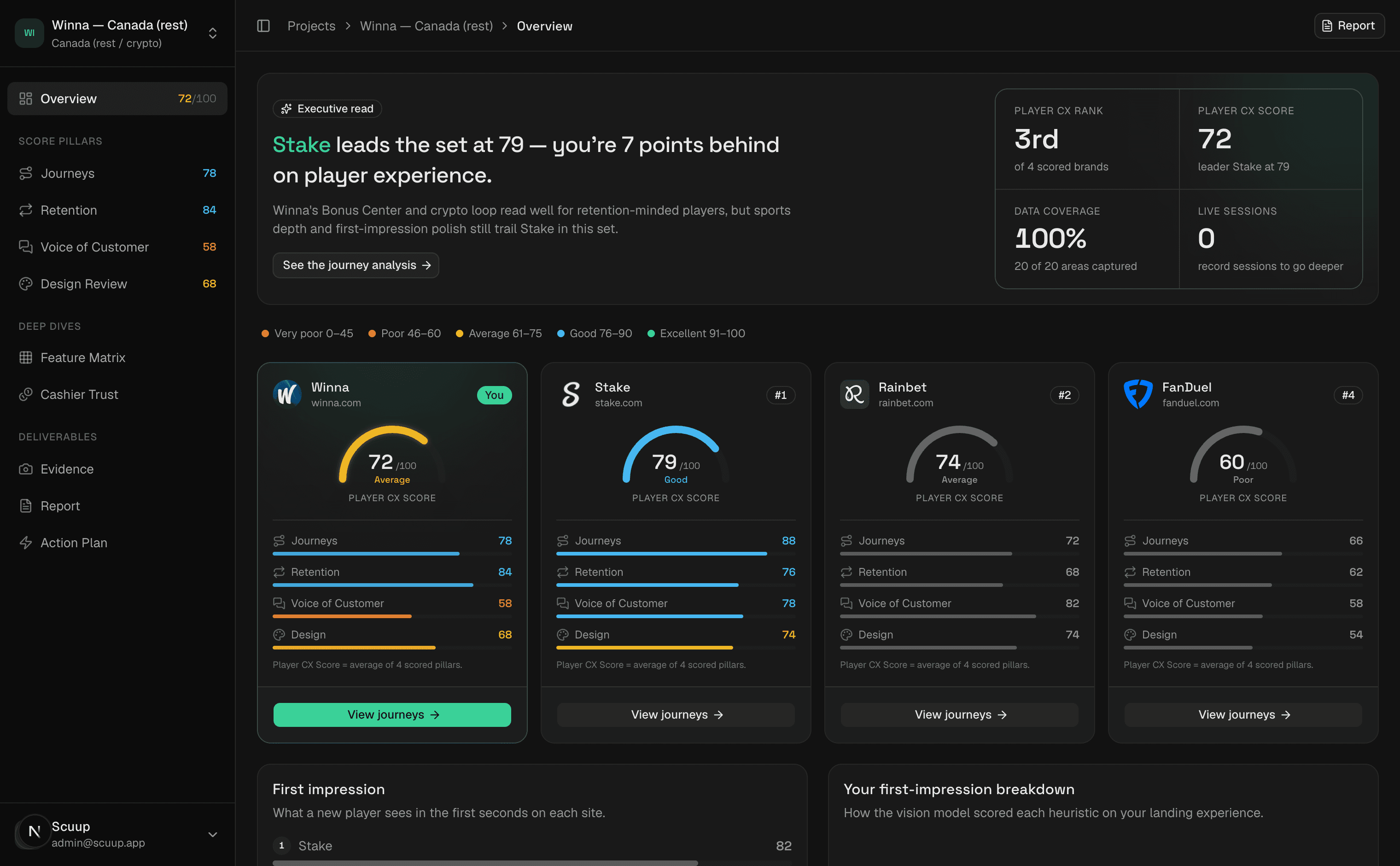Click the Design icon on FanDuel card
The width and height of the screenshot is (1400, 866).
(x=1130, y=635)
